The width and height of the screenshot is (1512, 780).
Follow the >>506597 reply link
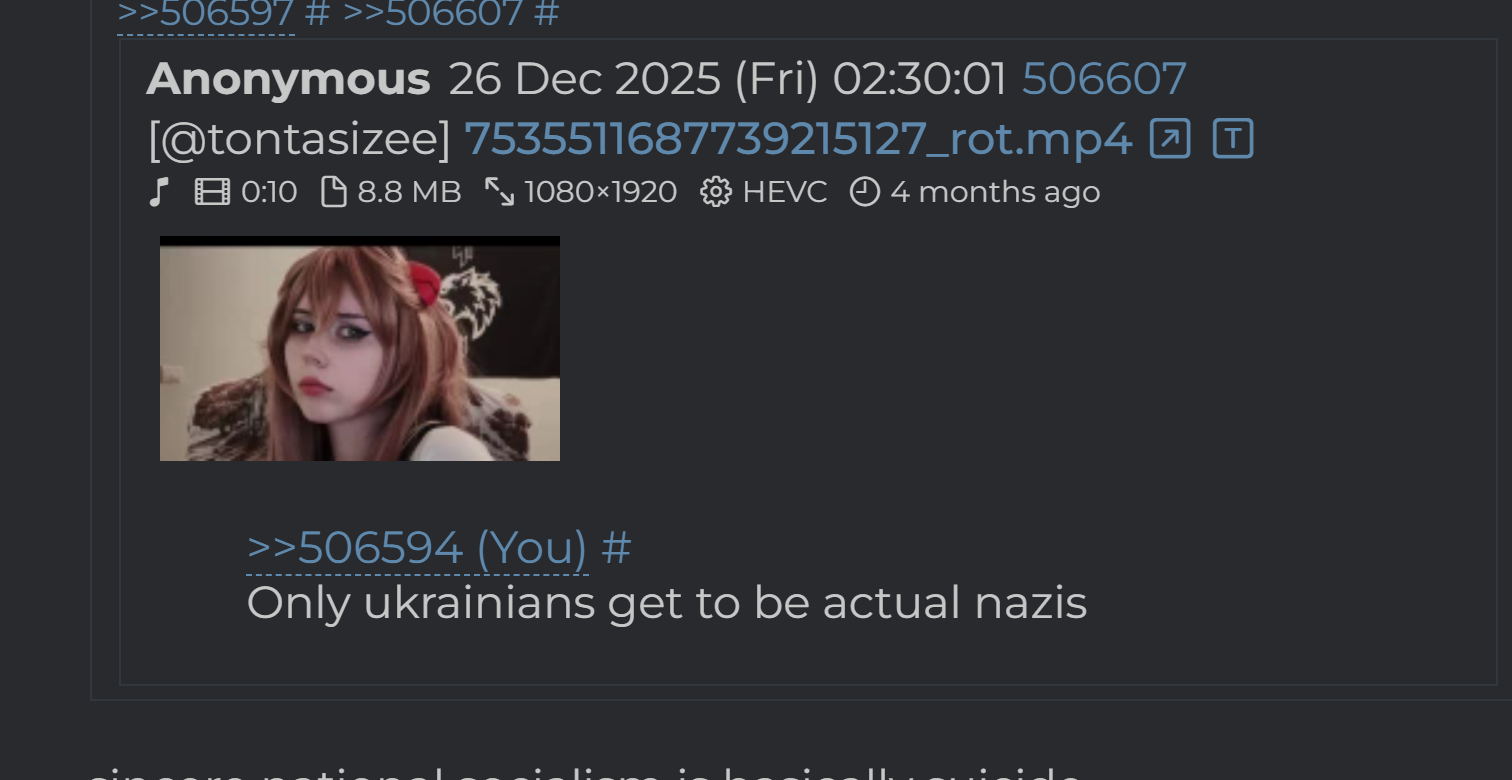click(x=206, y=14)
